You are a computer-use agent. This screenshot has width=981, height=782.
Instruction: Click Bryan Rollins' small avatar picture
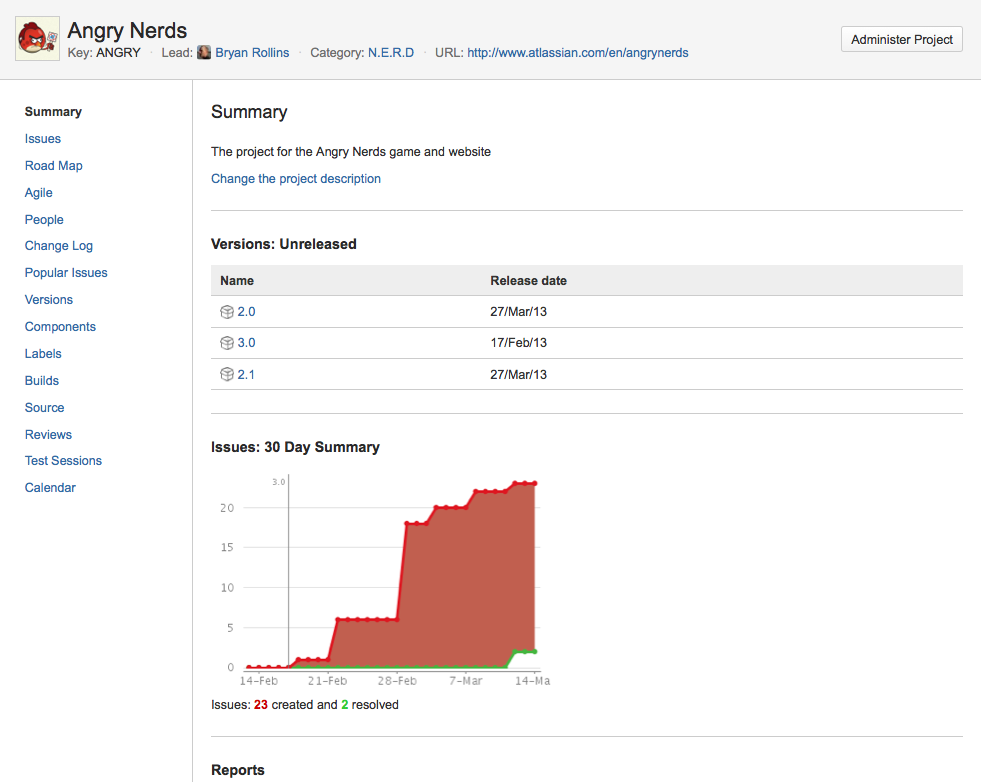tap(204, 52)
